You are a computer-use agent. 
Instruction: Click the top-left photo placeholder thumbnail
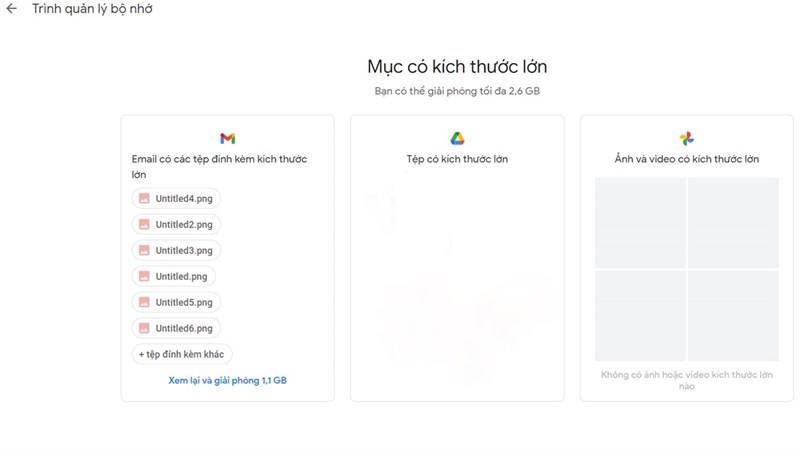640,222
